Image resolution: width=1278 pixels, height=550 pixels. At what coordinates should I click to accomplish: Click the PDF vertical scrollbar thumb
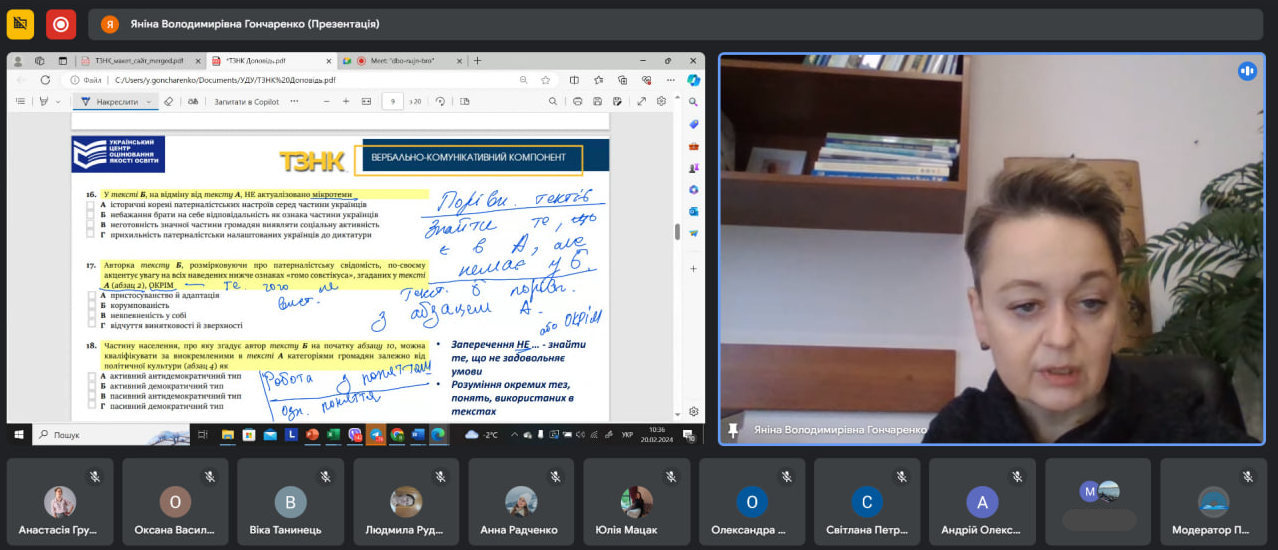[x=678, y=231]
